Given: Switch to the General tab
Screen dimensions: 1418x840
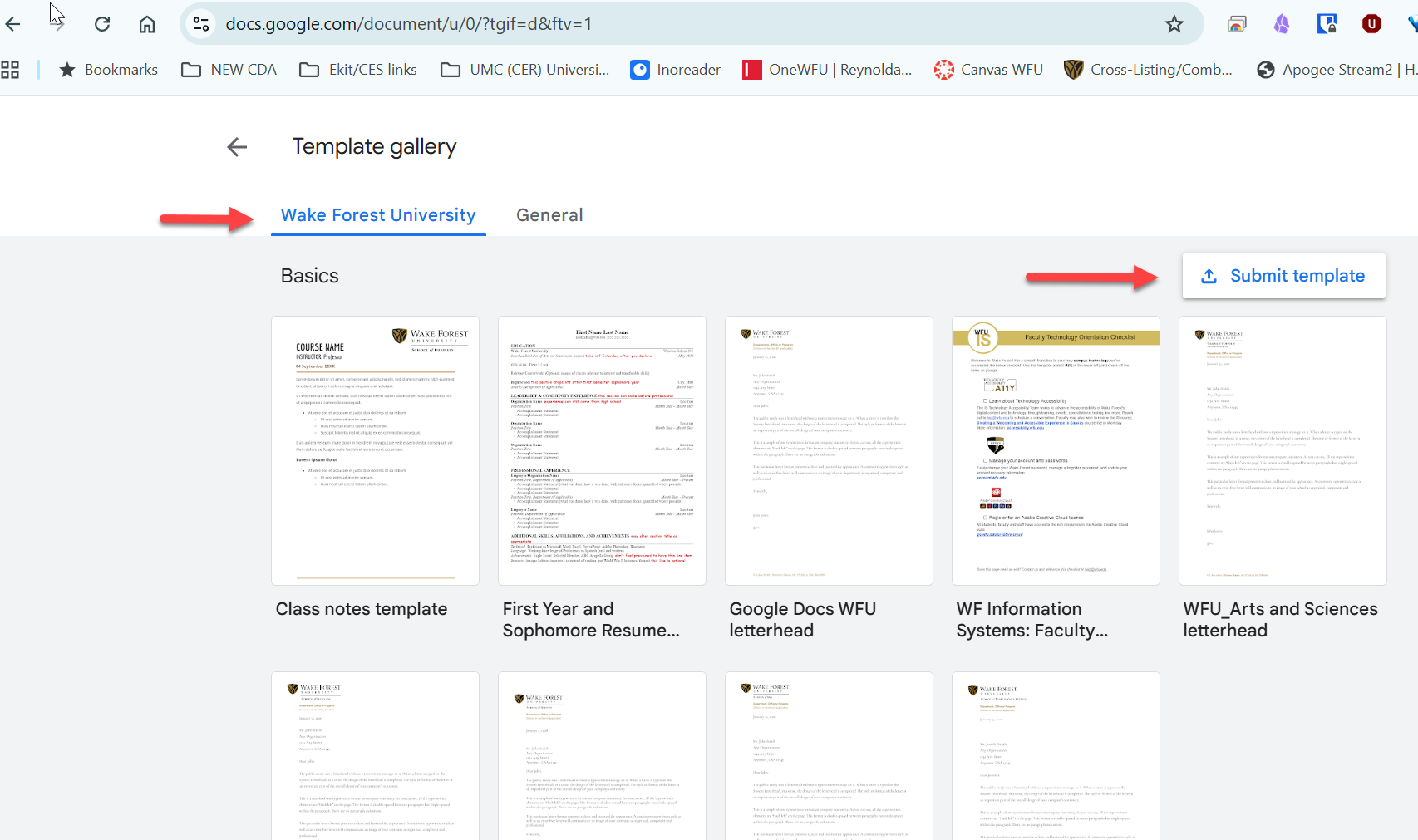Looking at the screenshot, I should (x=549, y=215).
